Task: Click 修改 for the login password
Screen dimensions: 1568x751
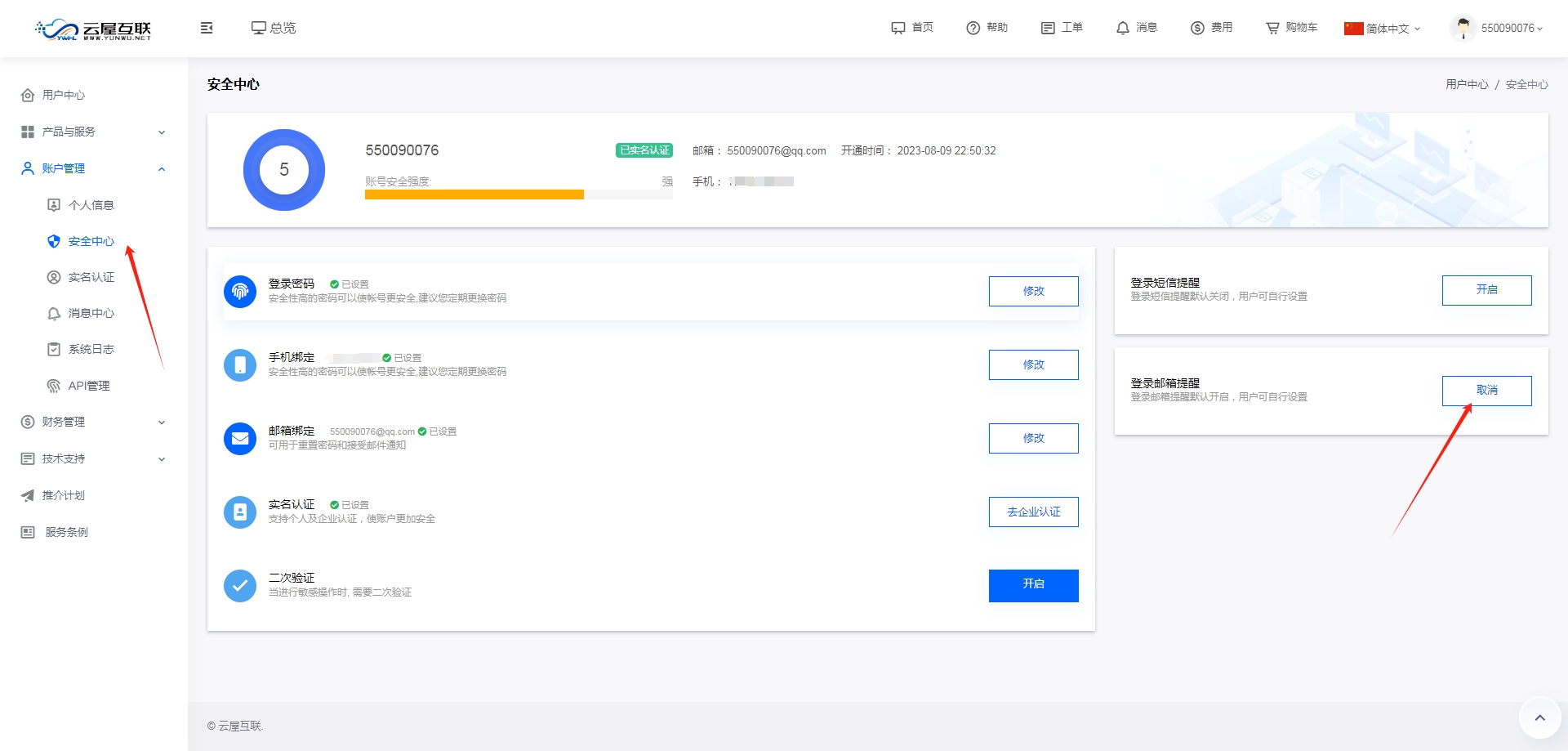Action: tap(1033, 291)
